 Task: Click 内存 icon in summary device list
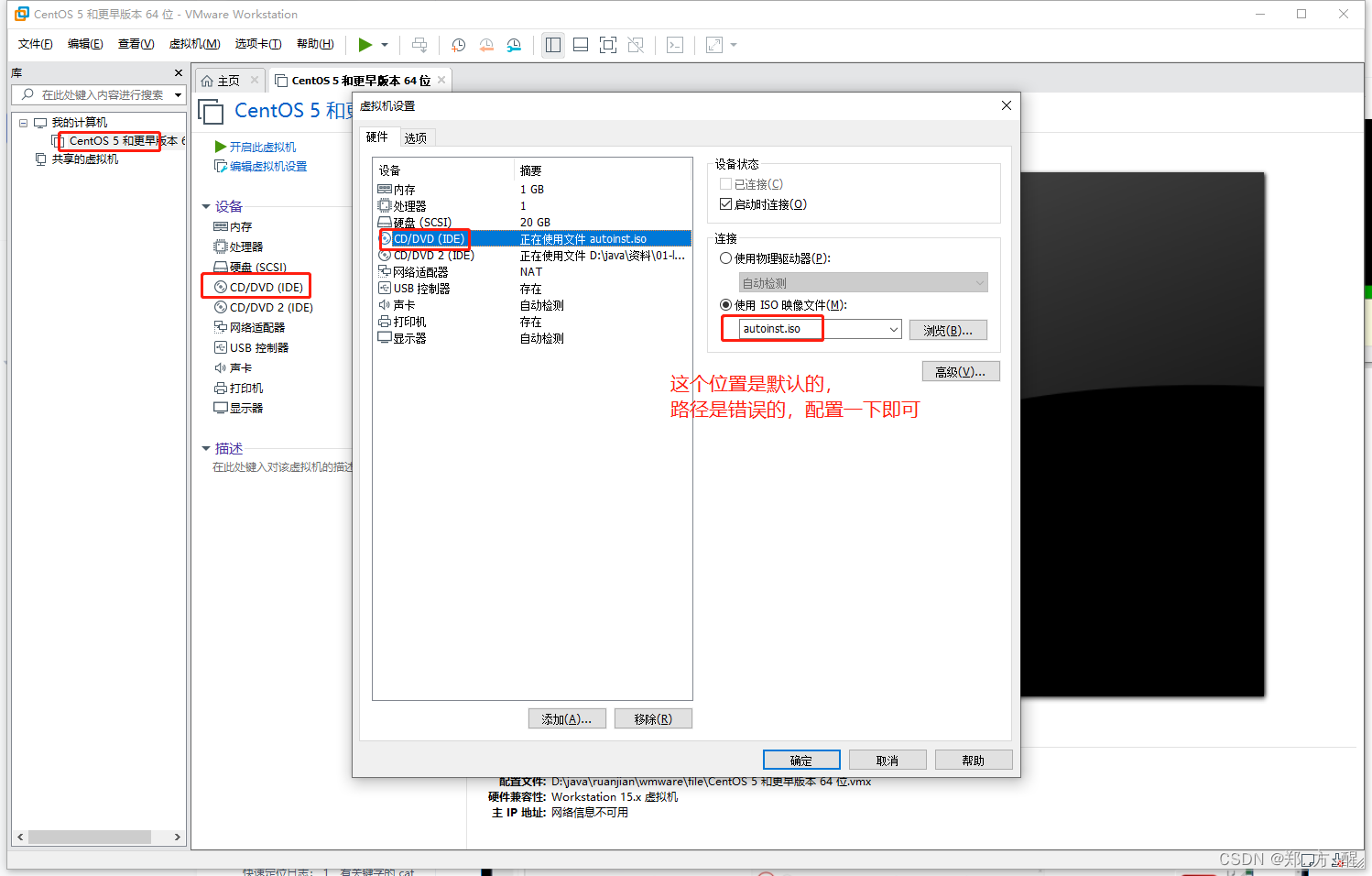[x=220, y=226]
